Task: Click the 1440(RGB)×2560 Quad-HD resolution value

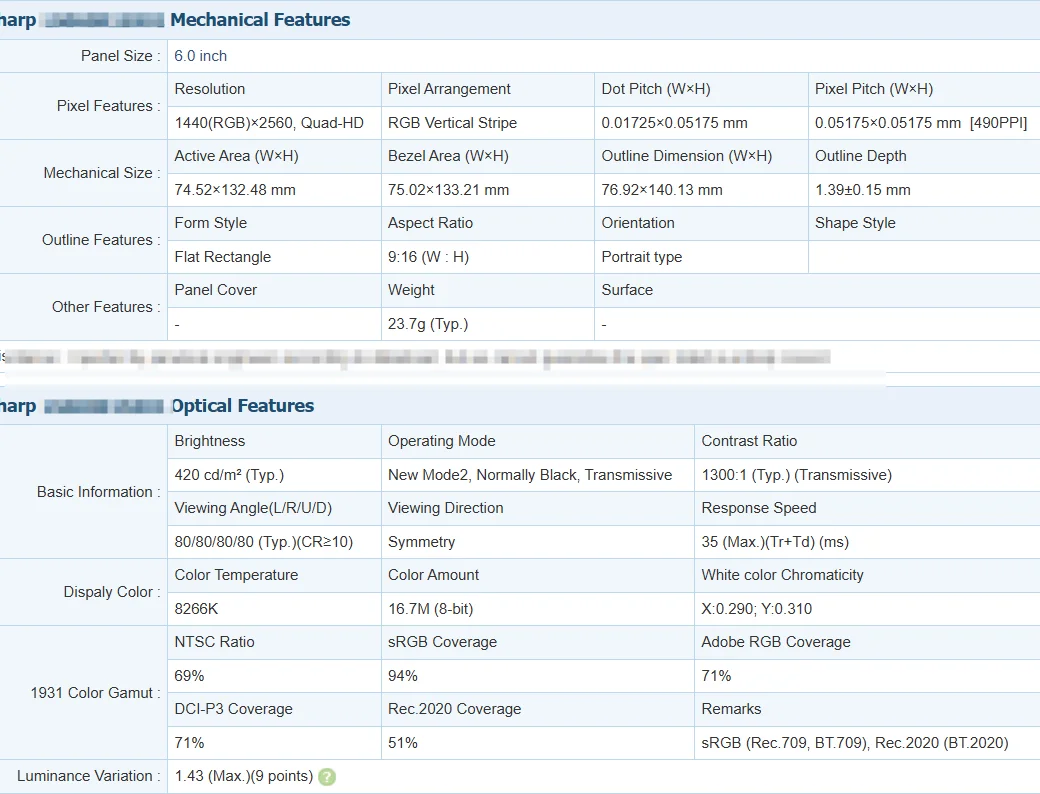Action: (x=269, y=123)
